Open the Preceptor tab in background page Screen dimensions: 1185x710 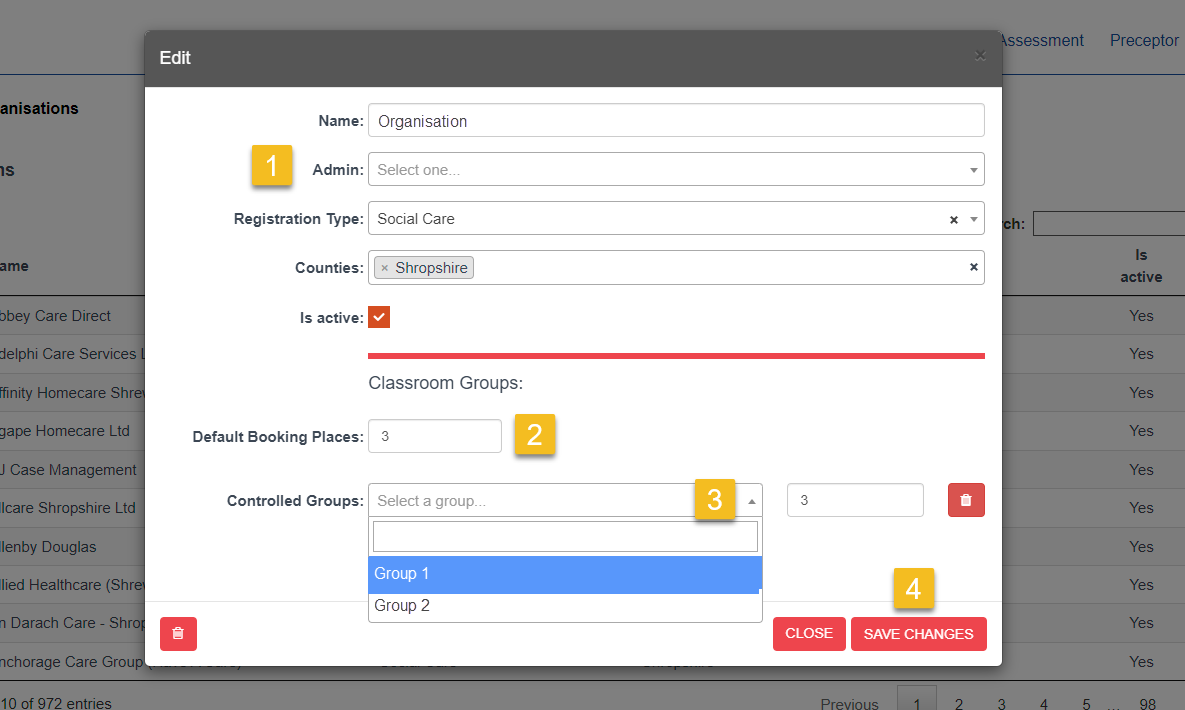click(1143, 40)
